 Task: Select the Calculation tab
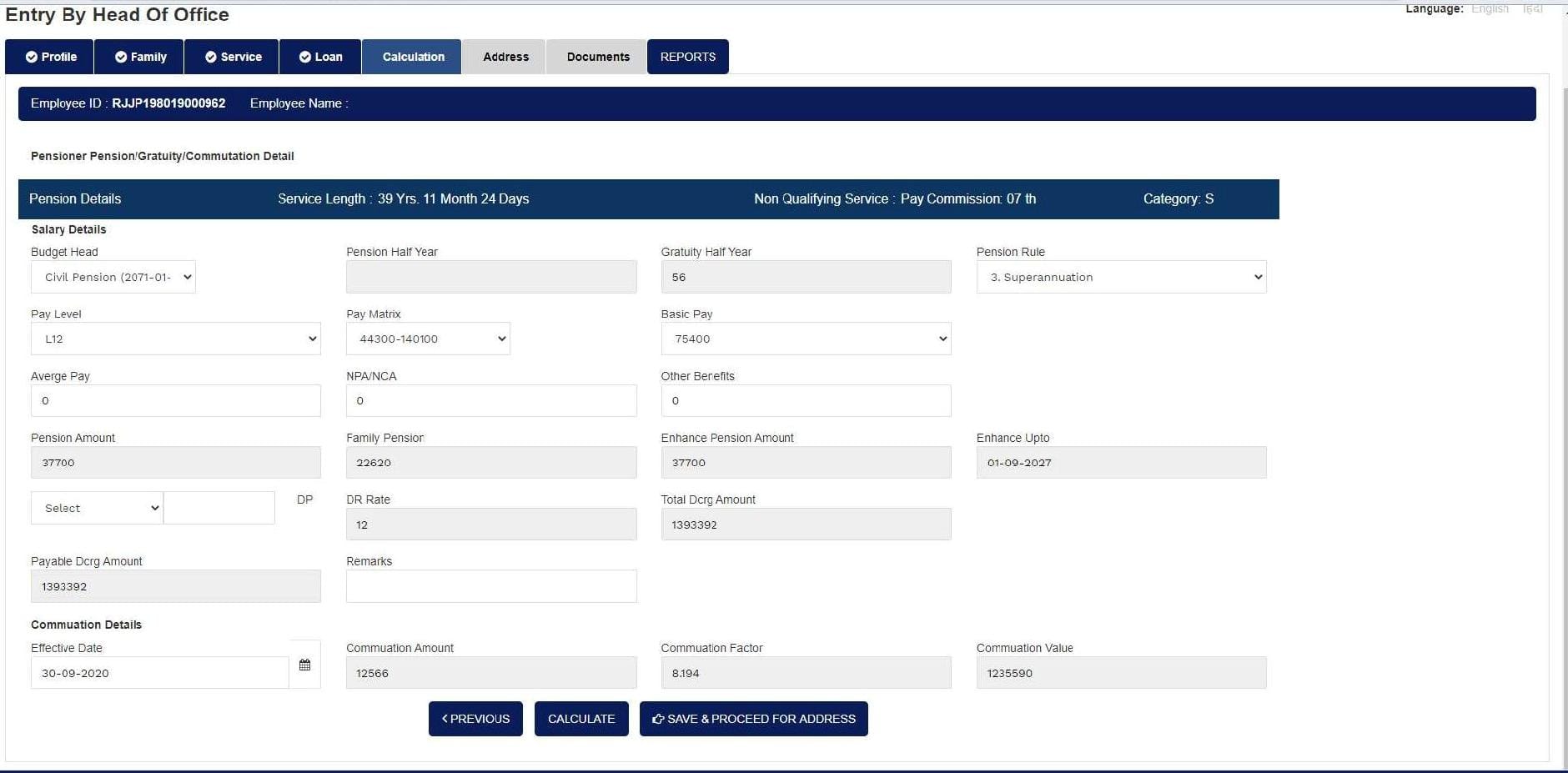pyautogui.click(x=412, y=57)
